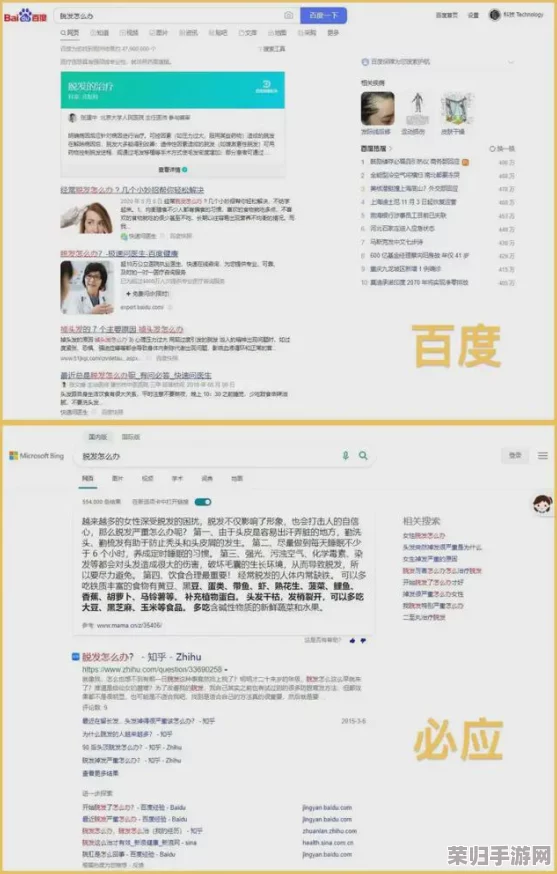Select Baidu 图片 tab
557x874 pixels.
[159, 33]
